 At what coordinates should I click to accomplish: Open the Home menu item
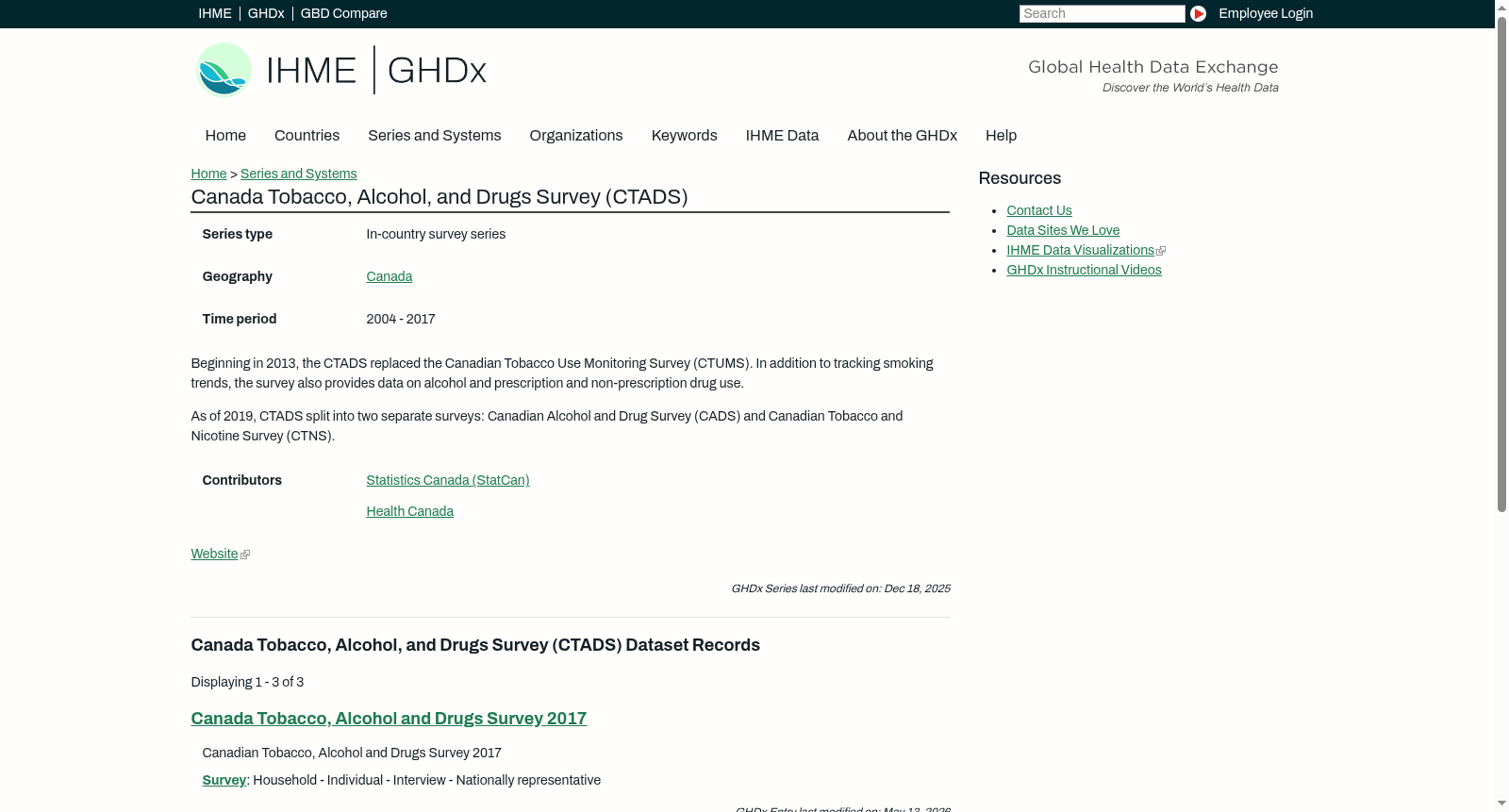point(225,136)
